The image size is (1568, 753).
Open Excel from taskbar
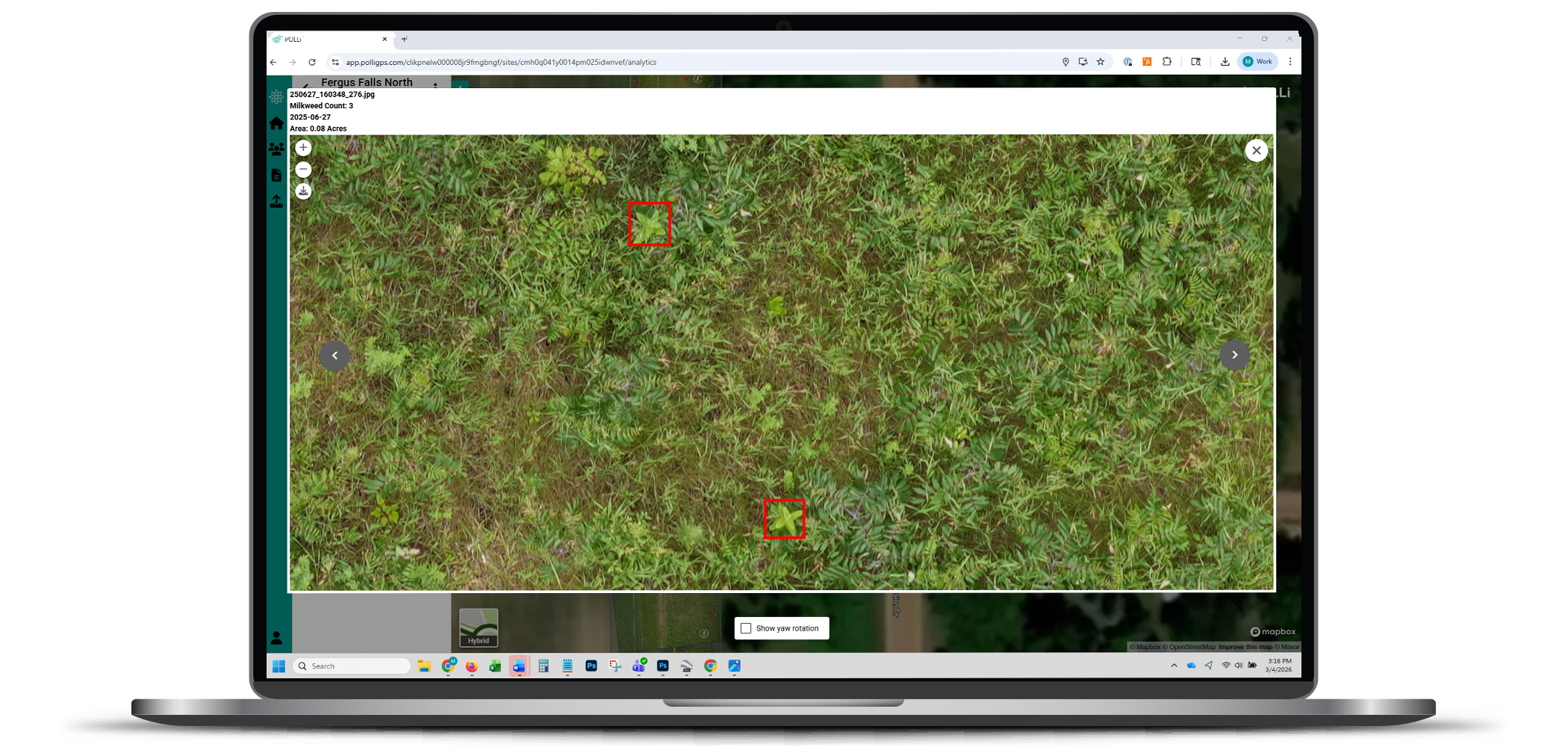tap(495, 666)
